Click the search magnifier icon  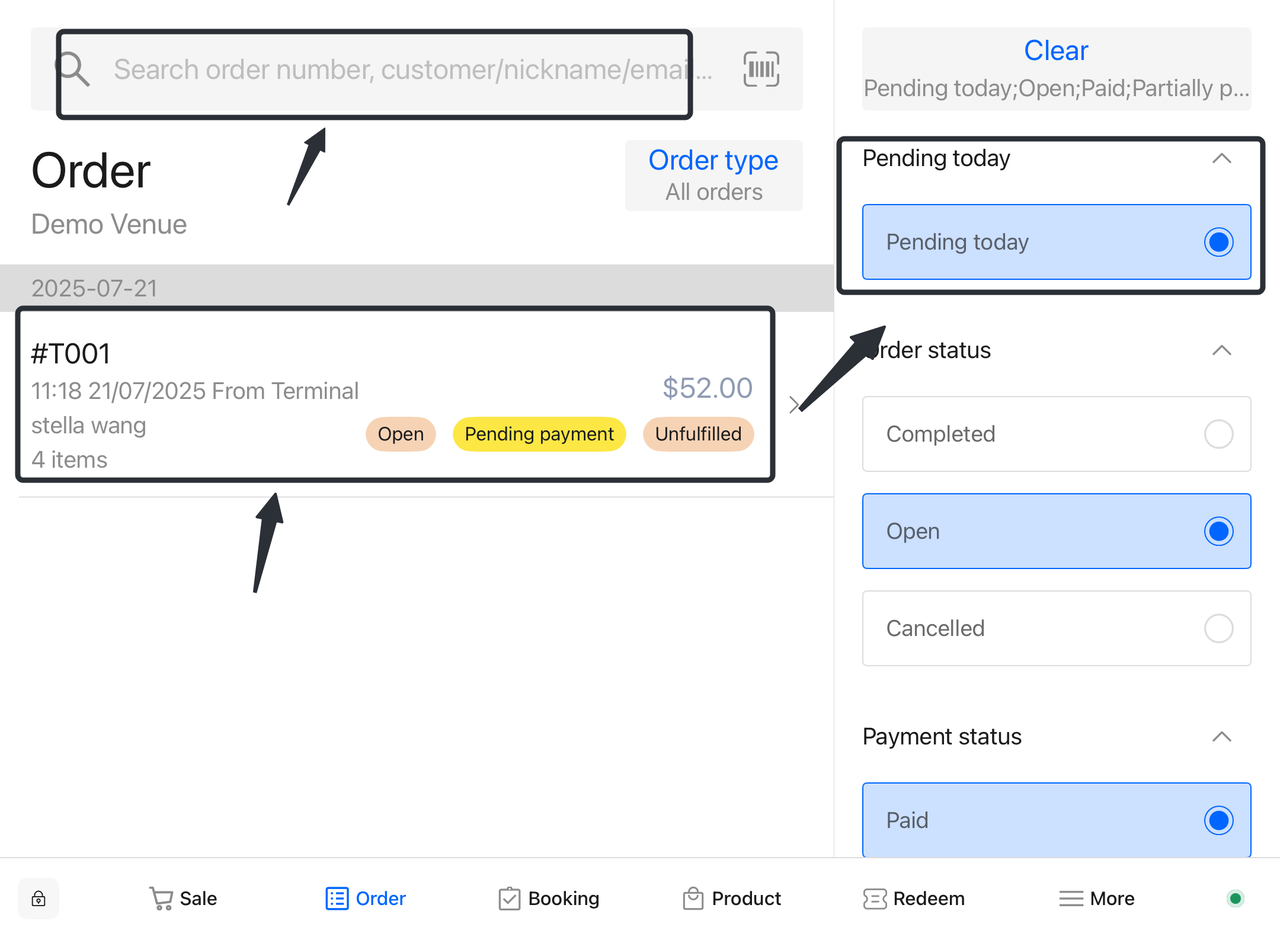72,69
